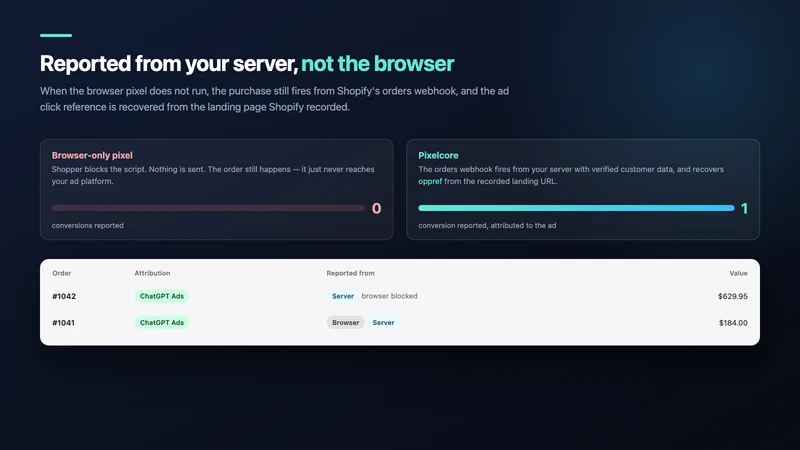Click the $629.95 value cell

click(733, 296)
